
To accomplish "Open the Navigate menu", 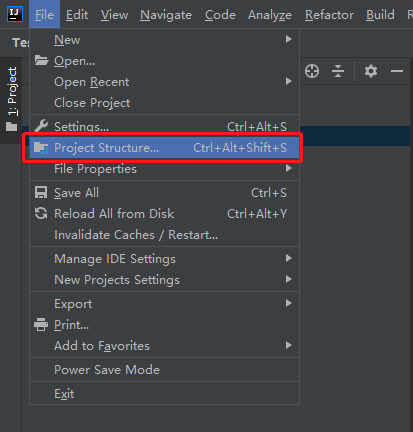I will click(x=166, y=15).
